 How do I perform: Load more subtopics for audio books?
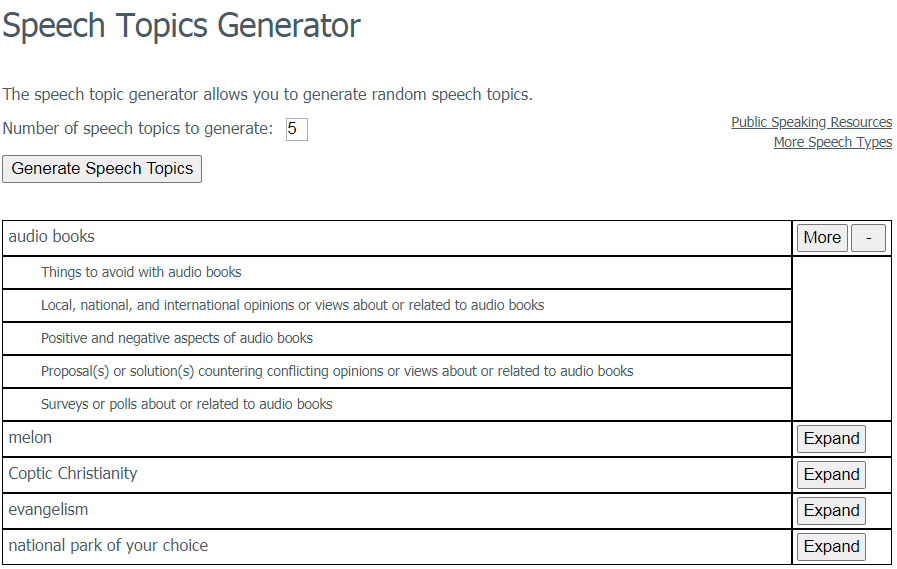[x=822, y=238]
